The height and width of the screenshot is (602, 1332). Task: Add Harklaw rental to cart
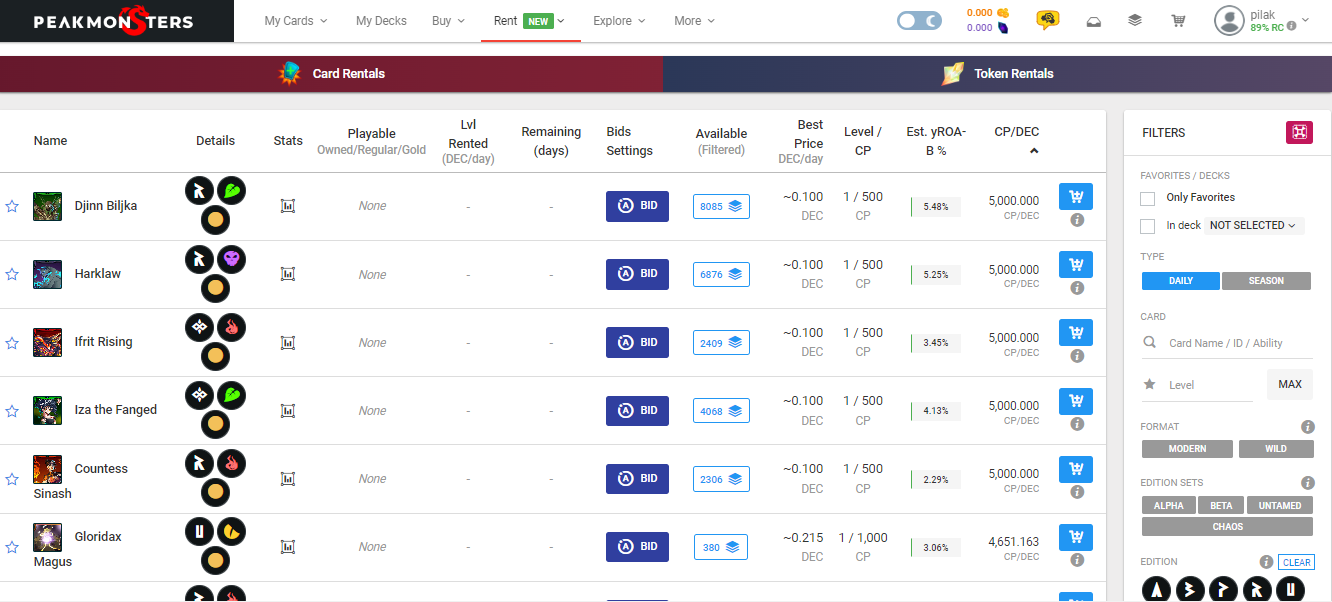(1076, 265)
